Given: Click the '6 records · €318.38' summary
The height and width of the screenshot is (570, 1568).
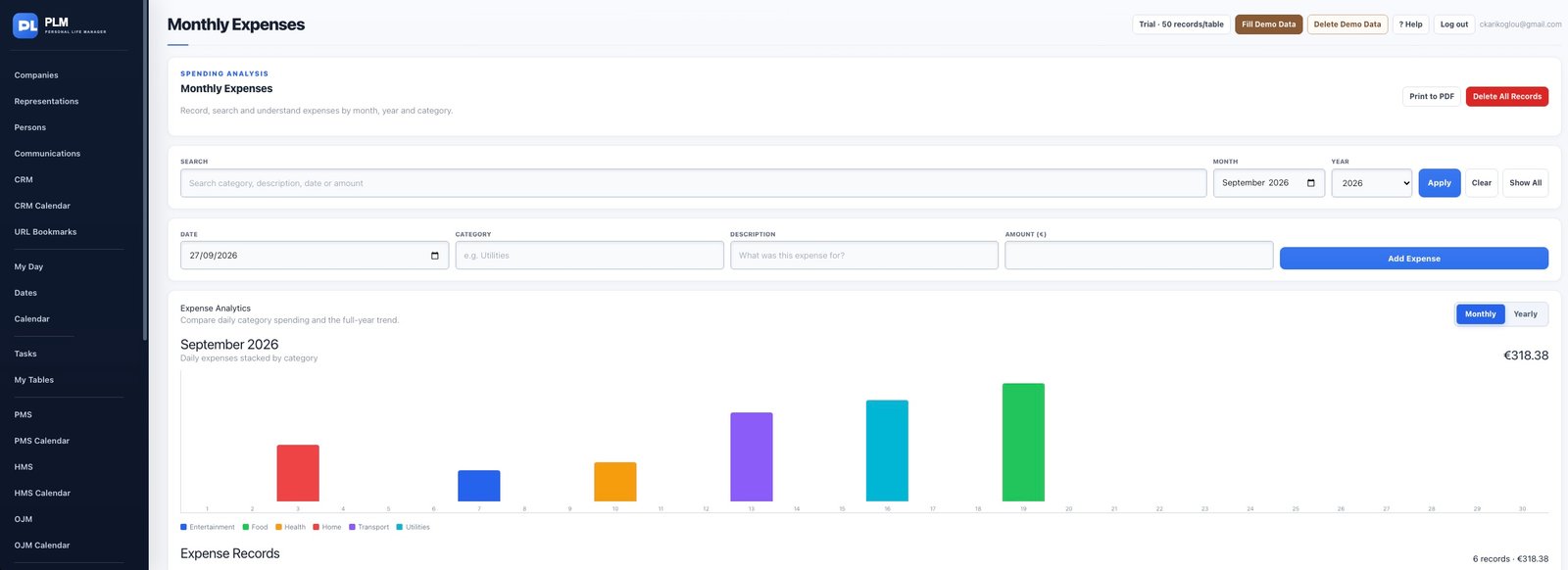Looking at the screenshot, I should tap(1510, 559).
